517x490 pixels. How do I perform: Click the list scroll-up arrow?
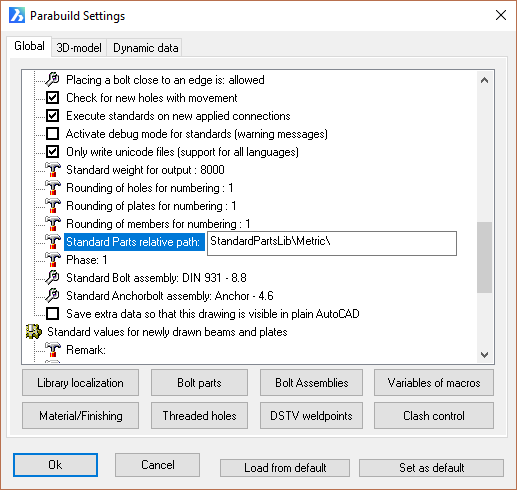tap(484, 80)
